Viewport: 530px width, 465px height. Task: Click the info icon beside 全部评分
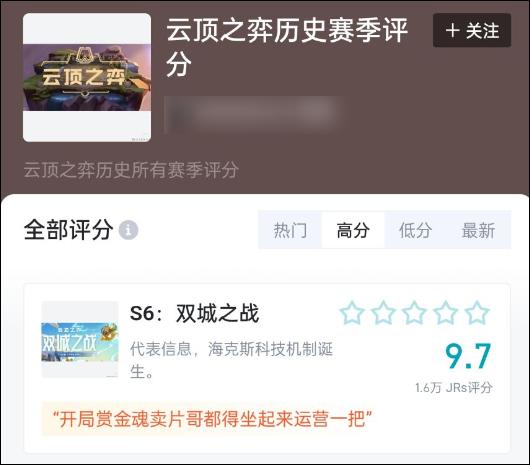(128, 230)
